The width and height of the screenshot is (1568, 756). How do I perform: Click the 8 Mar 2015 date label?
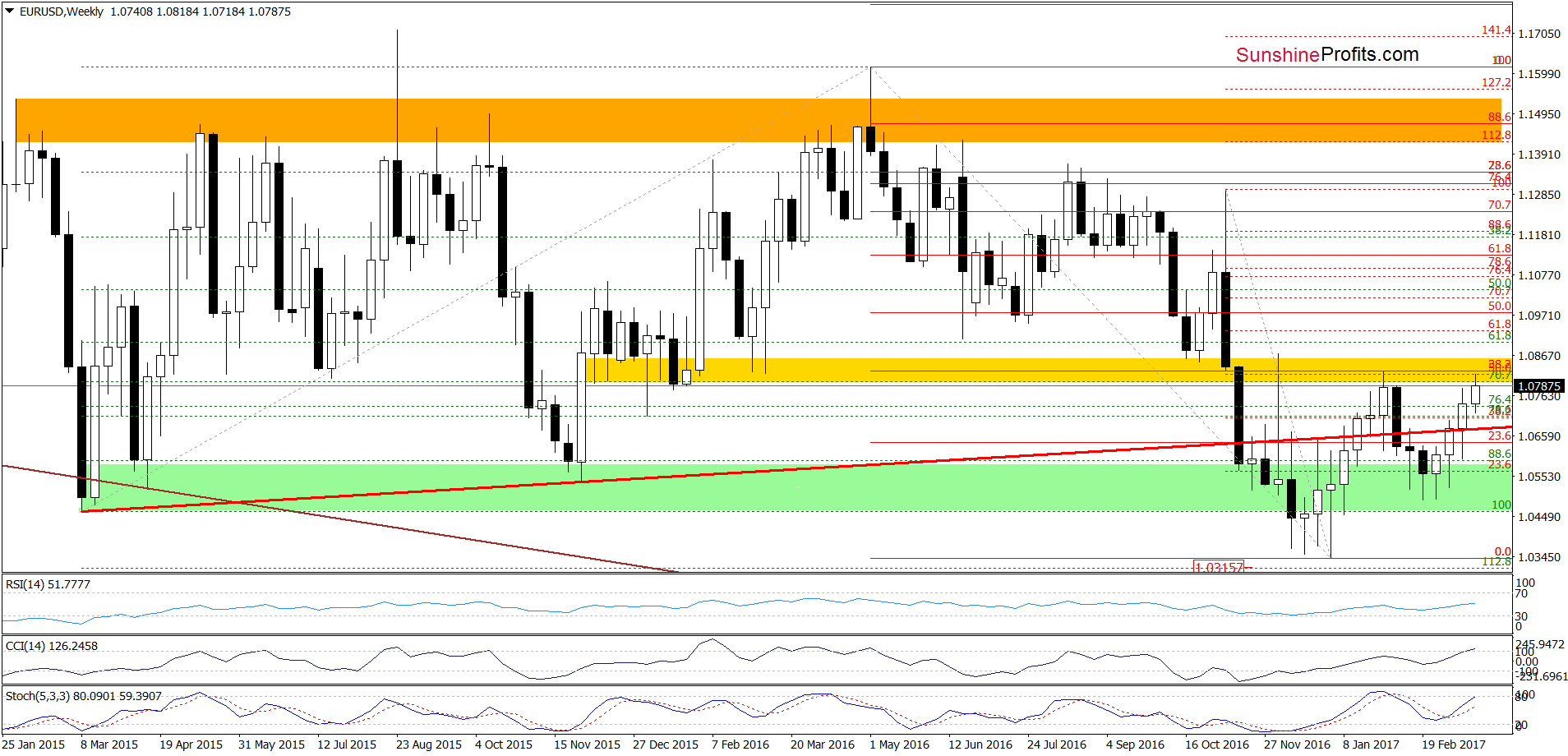click(x=109, y=744)
